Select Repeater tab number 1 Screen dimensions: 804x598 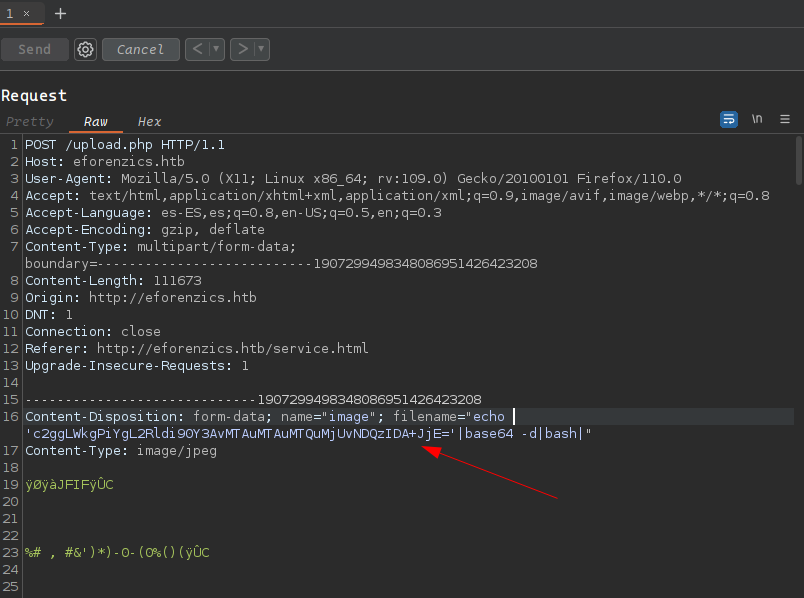click(x=10, y=13)
